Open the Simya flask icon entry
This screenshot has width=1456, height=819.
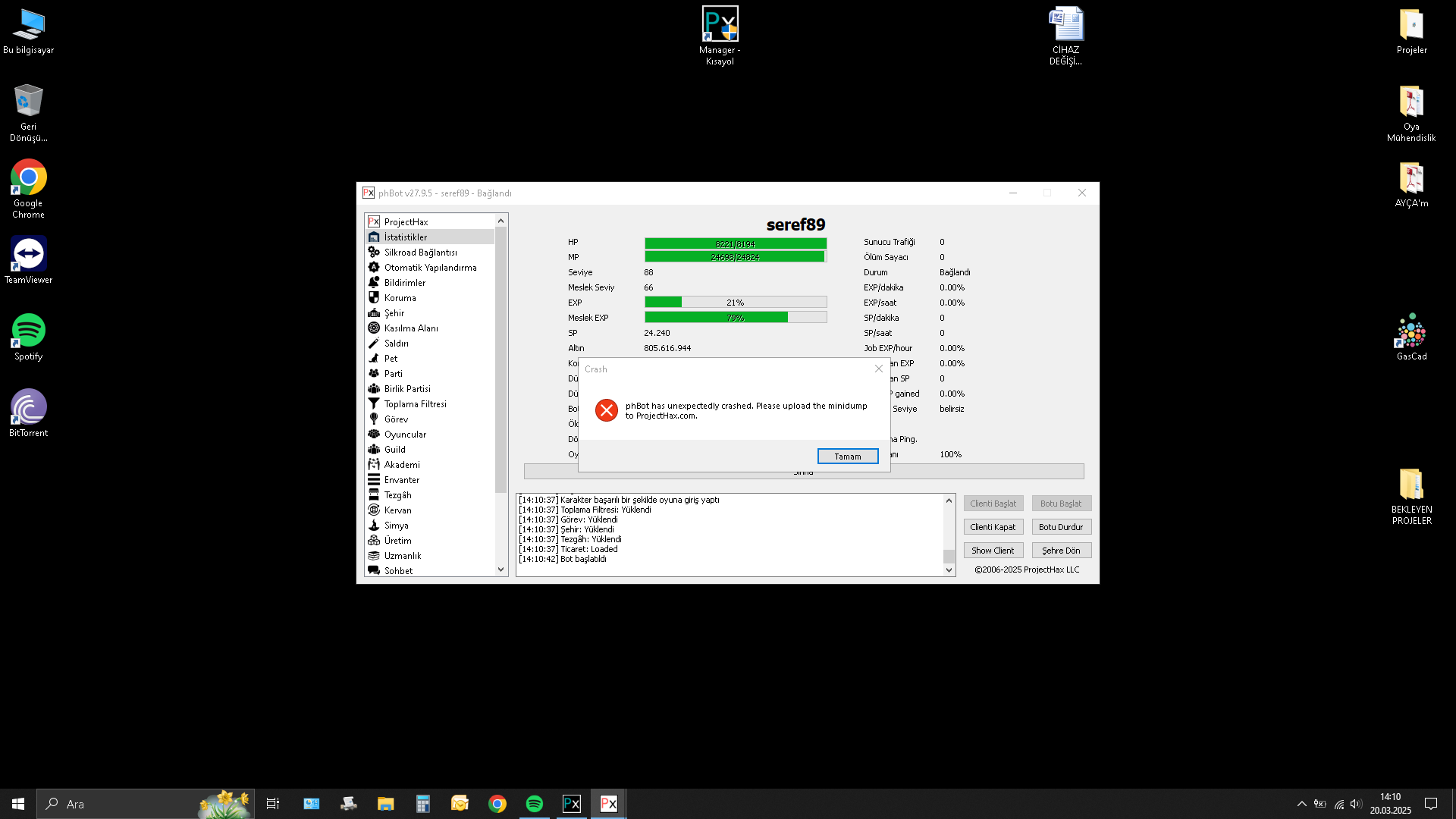[374, 525]
